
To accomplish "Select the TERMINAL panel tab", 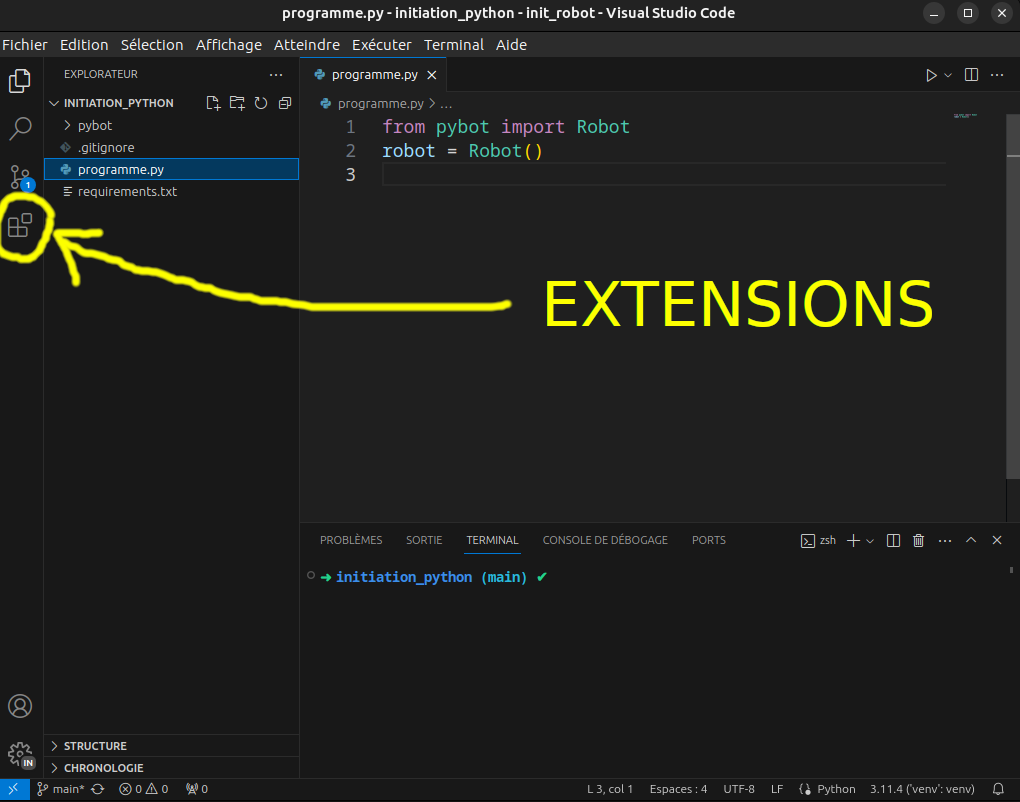I will 492,541.
